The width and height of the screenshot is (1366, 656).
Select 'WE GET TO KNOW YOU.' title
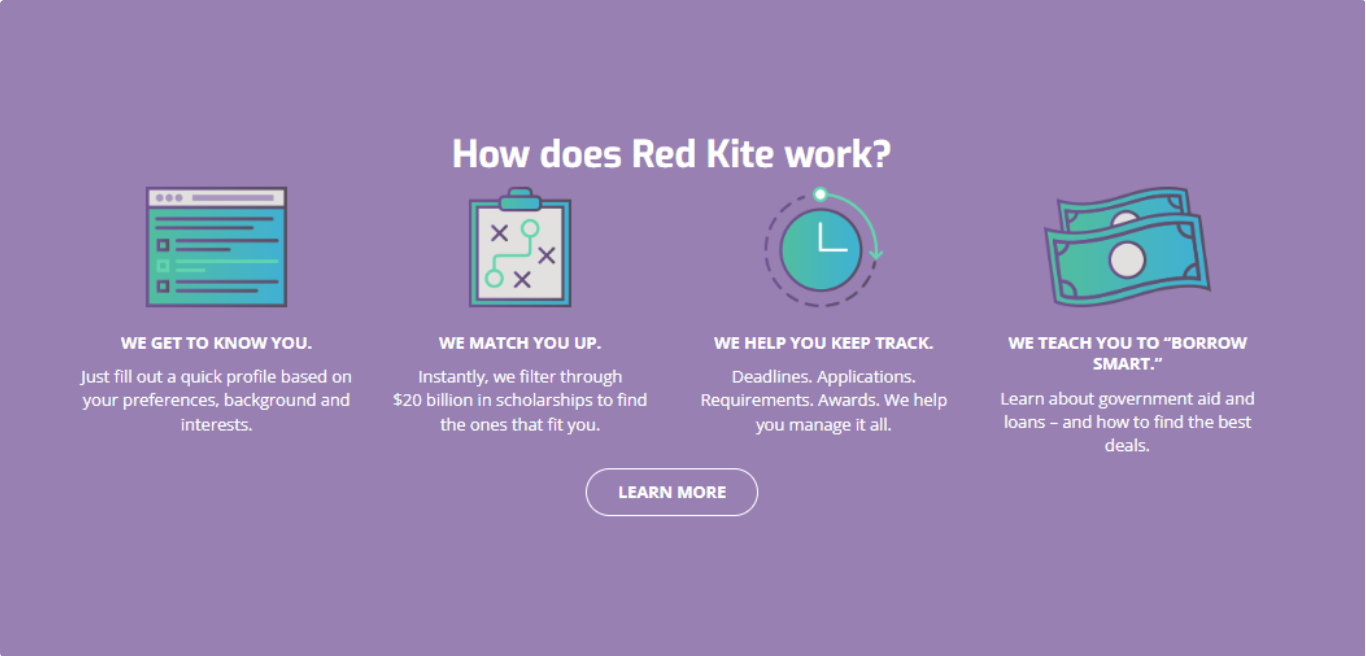(x=216, y=343)
